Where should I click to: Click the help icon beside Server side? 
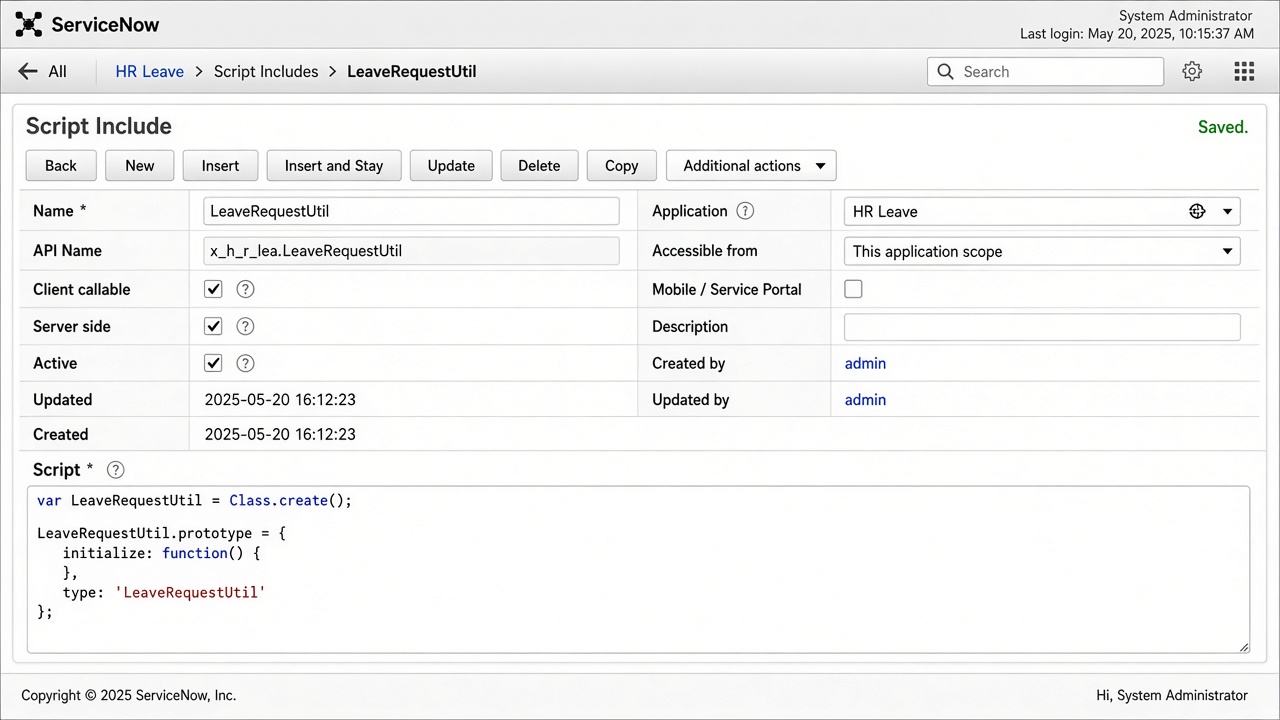click(246, 326)
